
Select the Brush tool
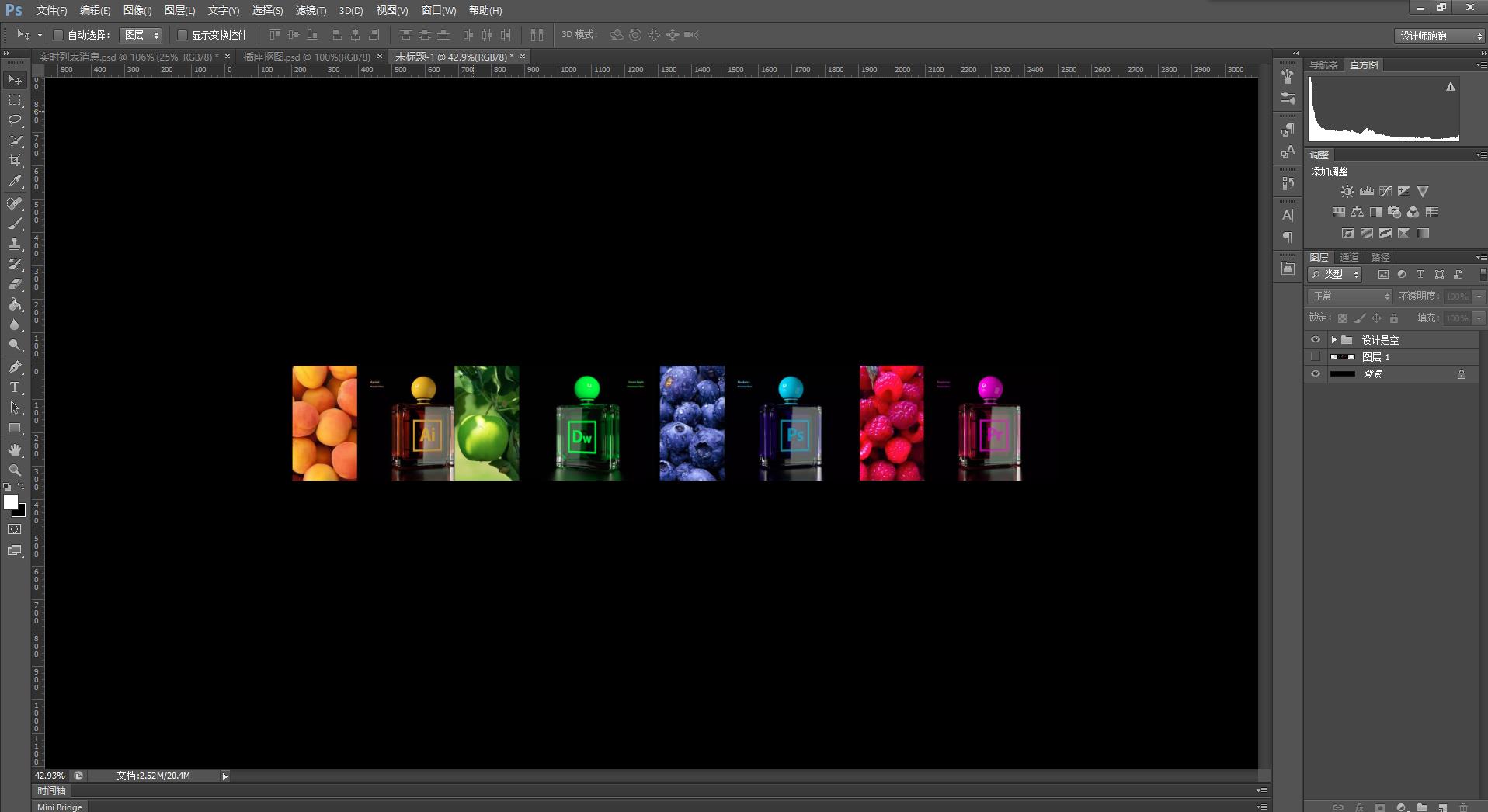click(x=15, y=224)
